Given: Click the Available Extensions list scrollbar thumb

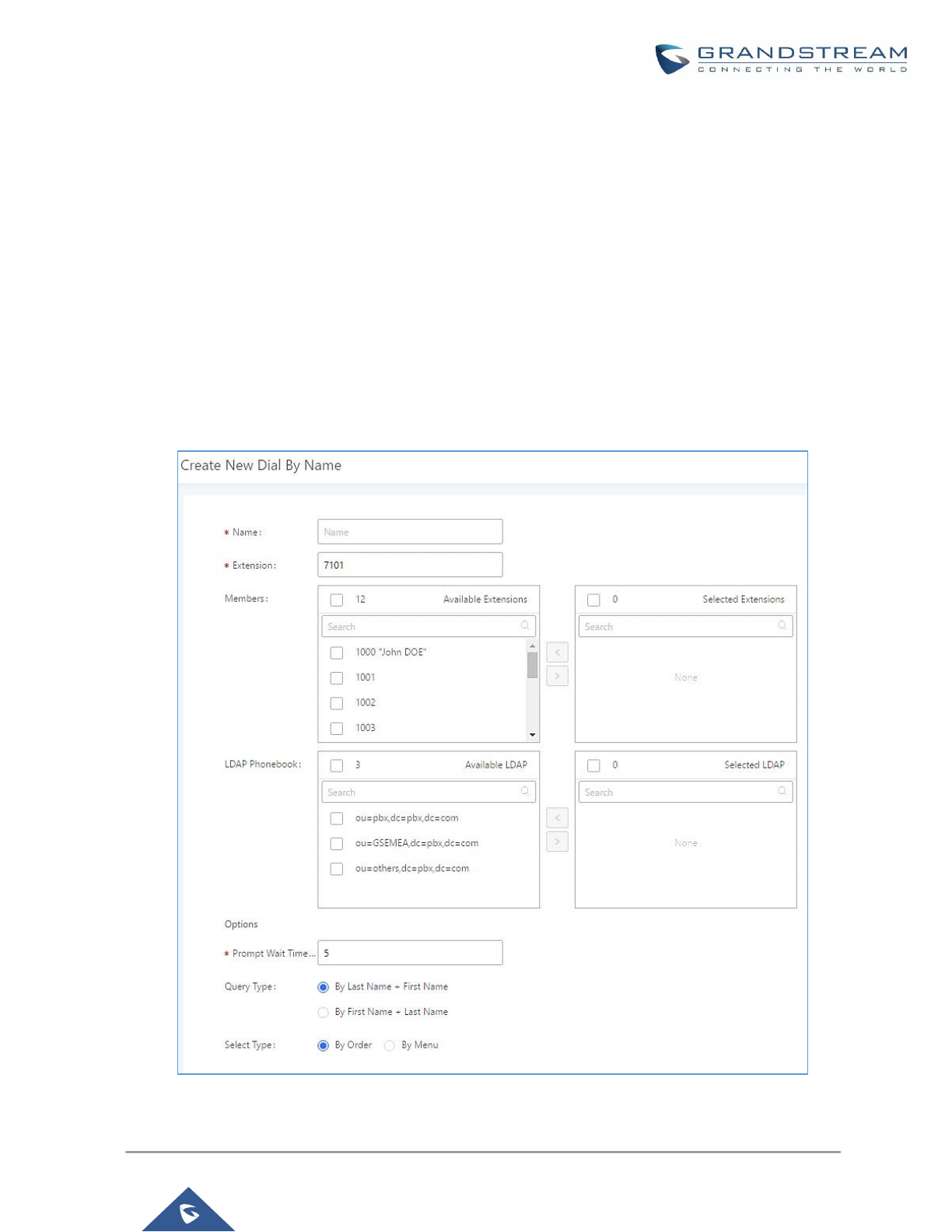Looking at the screenshot, I should [533, 665].
